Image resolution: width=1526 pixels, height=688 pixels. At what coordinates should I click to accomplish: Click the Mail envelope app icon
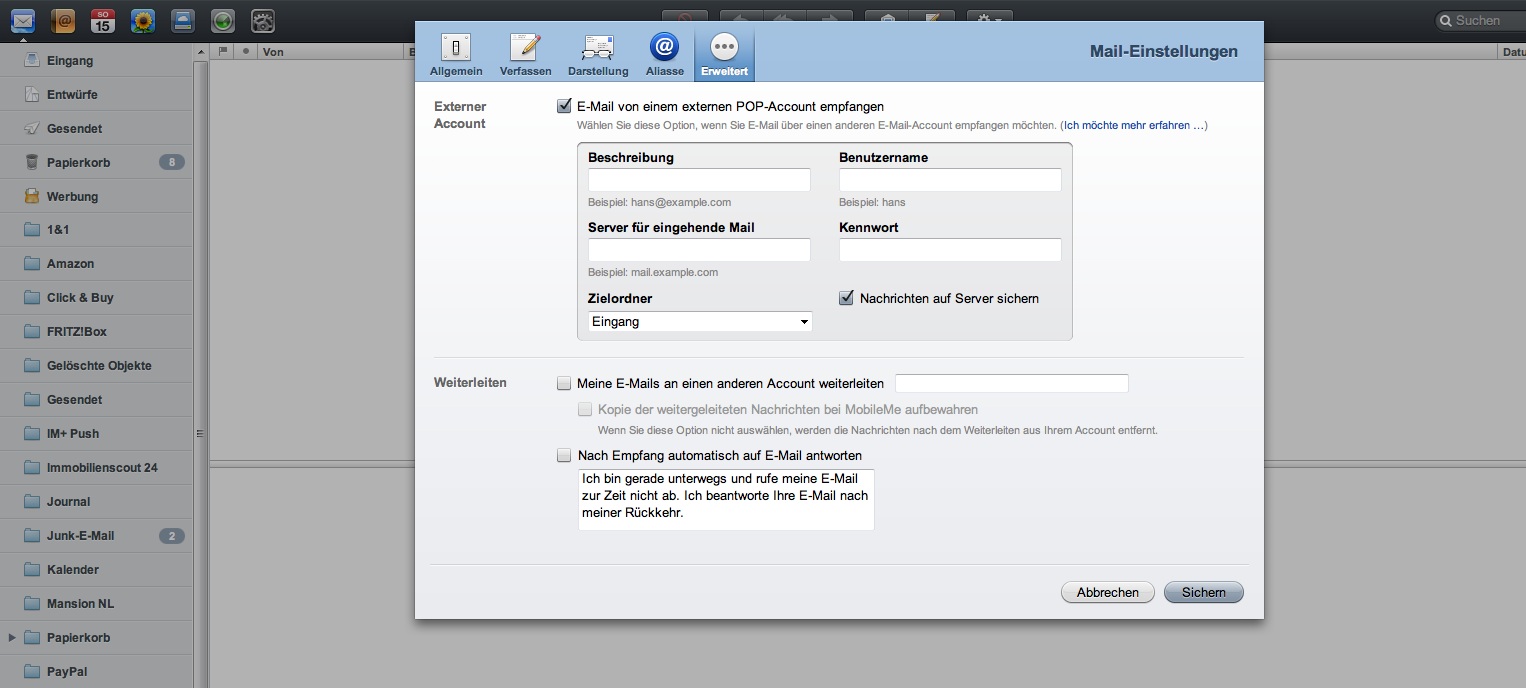pyautogui.click(x=22, y=19)
